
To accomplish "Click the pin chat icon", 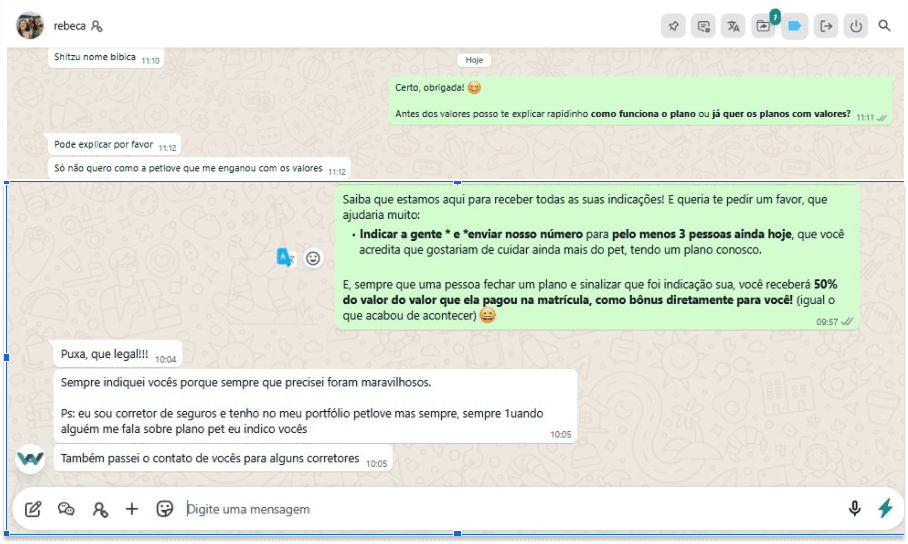I will [x=673, y=26].
